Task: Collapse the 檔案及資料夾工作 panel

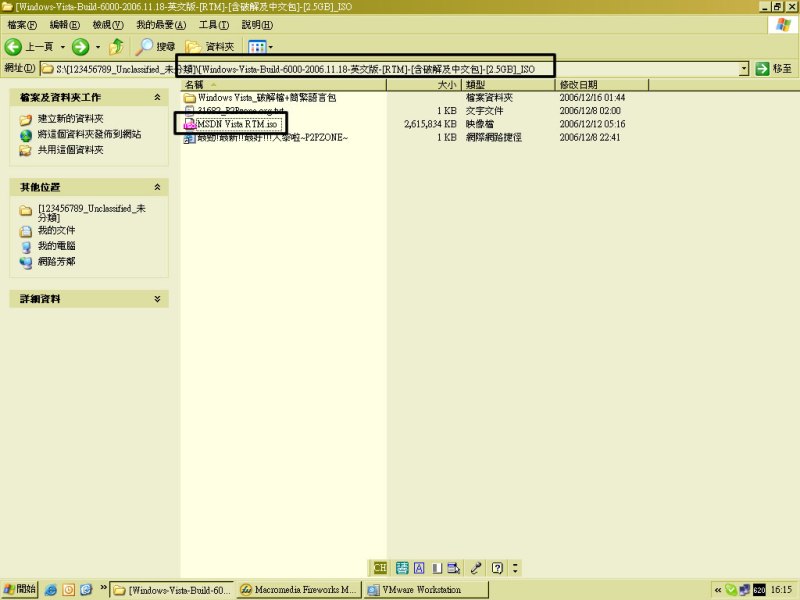Action: [157, 97]
